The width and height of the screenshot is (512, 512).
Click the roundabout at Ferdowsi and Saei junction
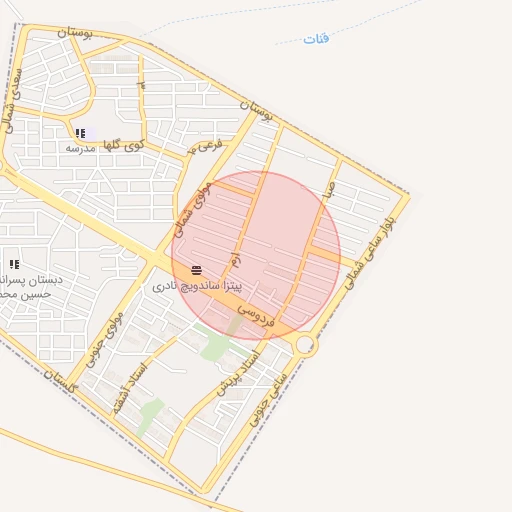[x=305, y=344]
